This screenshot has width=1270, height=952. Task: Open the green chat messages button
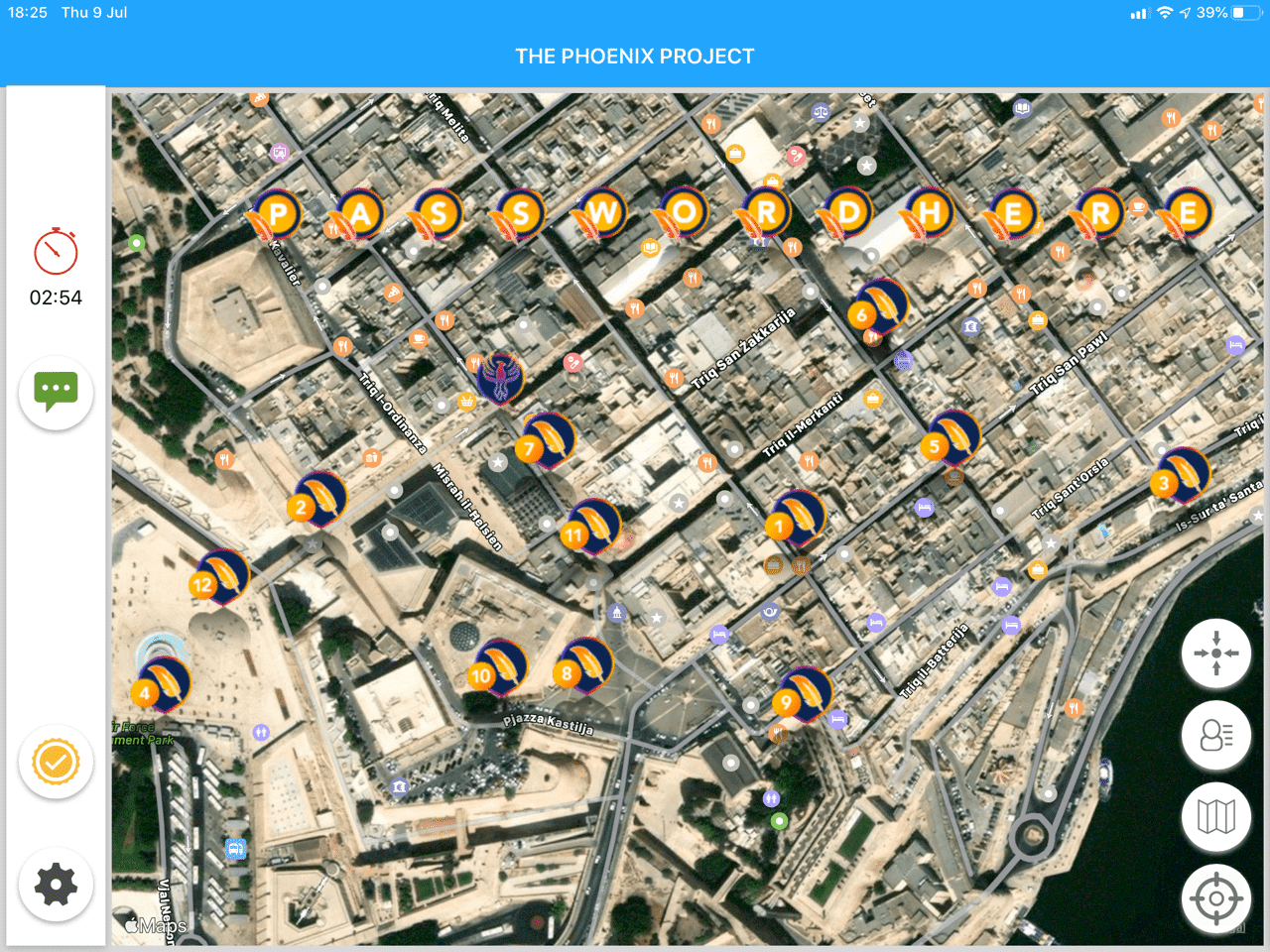pyautogui.click(x=56, y=392)
